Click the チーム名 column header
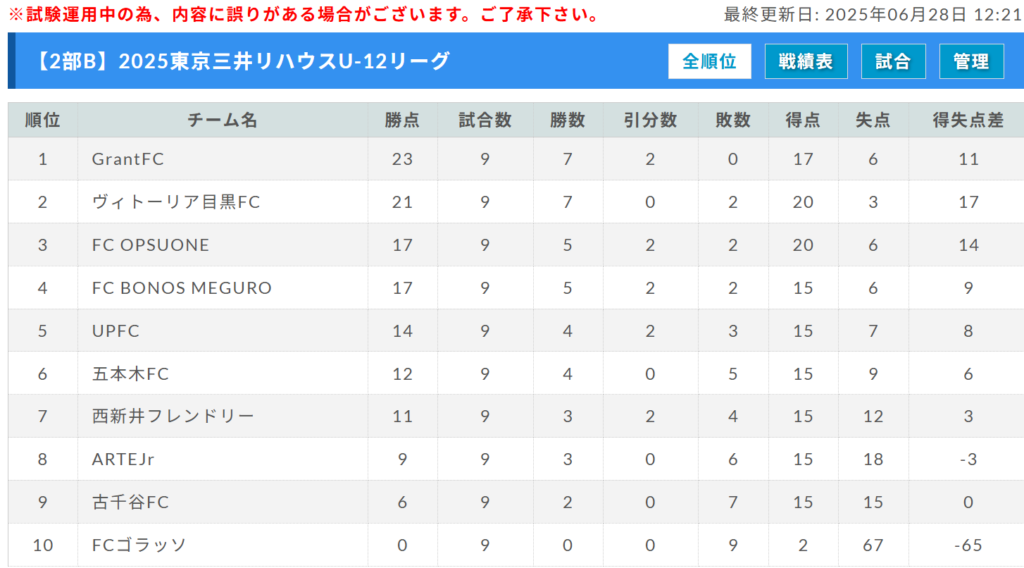The height and width of the screenshot is (568, 1024). [x=222, y=120]
